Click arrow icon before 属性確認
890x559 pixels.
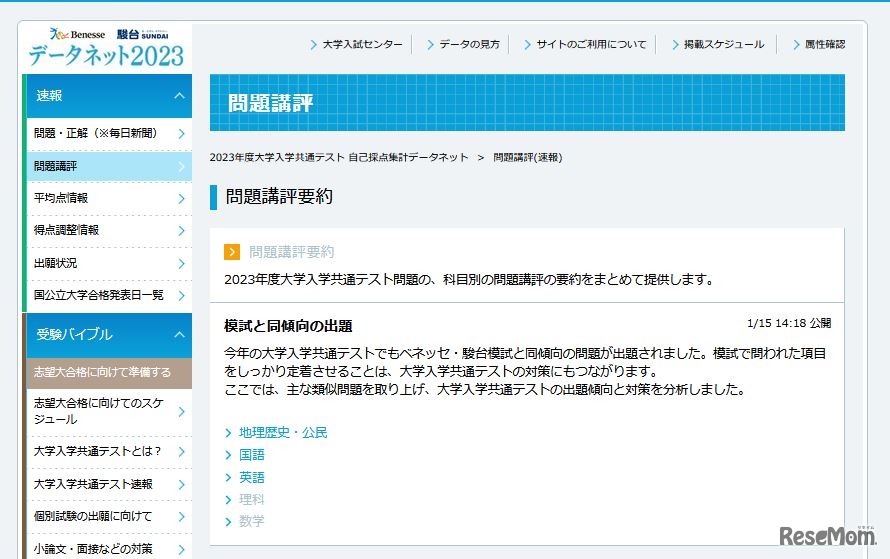[x=796, y=44]
